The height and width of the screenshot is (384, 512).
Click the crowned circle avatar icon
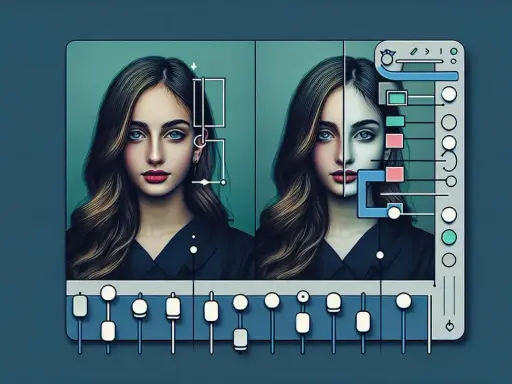coord(387,58)
